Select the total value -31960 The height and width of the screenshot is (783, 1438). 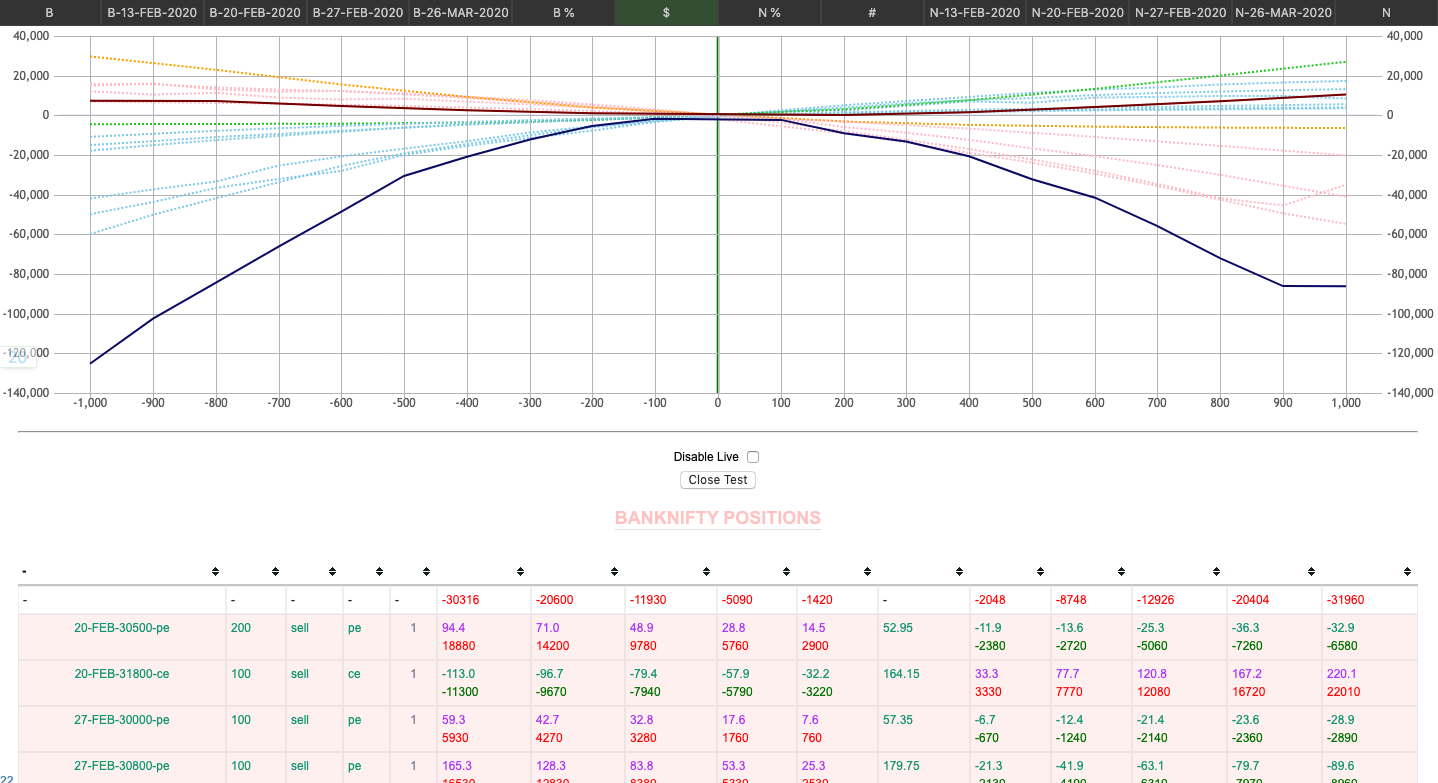coord(1346,600)
